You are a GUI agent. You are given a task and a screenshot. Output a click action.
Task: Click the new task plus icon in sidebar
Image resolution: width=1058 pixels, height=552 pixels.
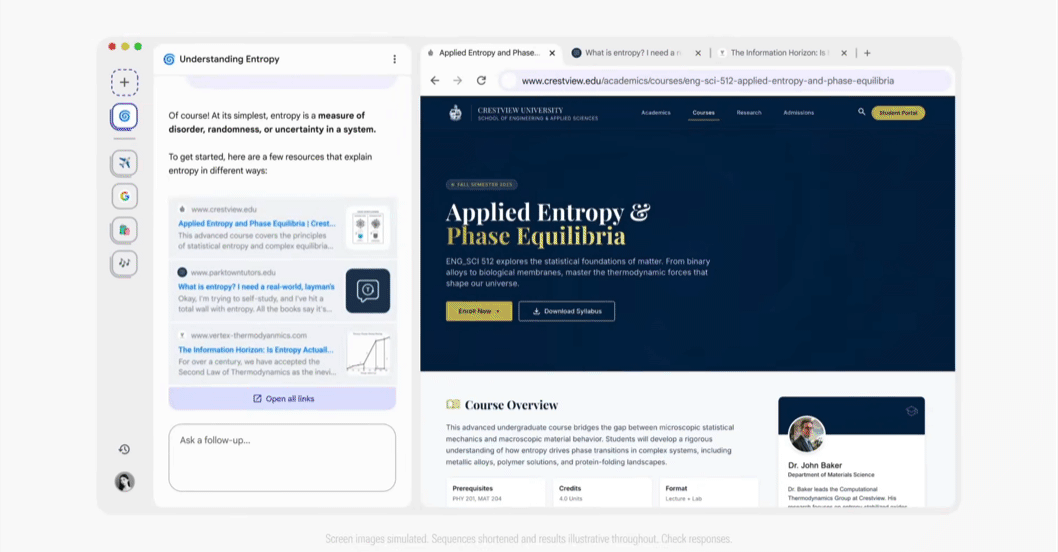point(124,82)
